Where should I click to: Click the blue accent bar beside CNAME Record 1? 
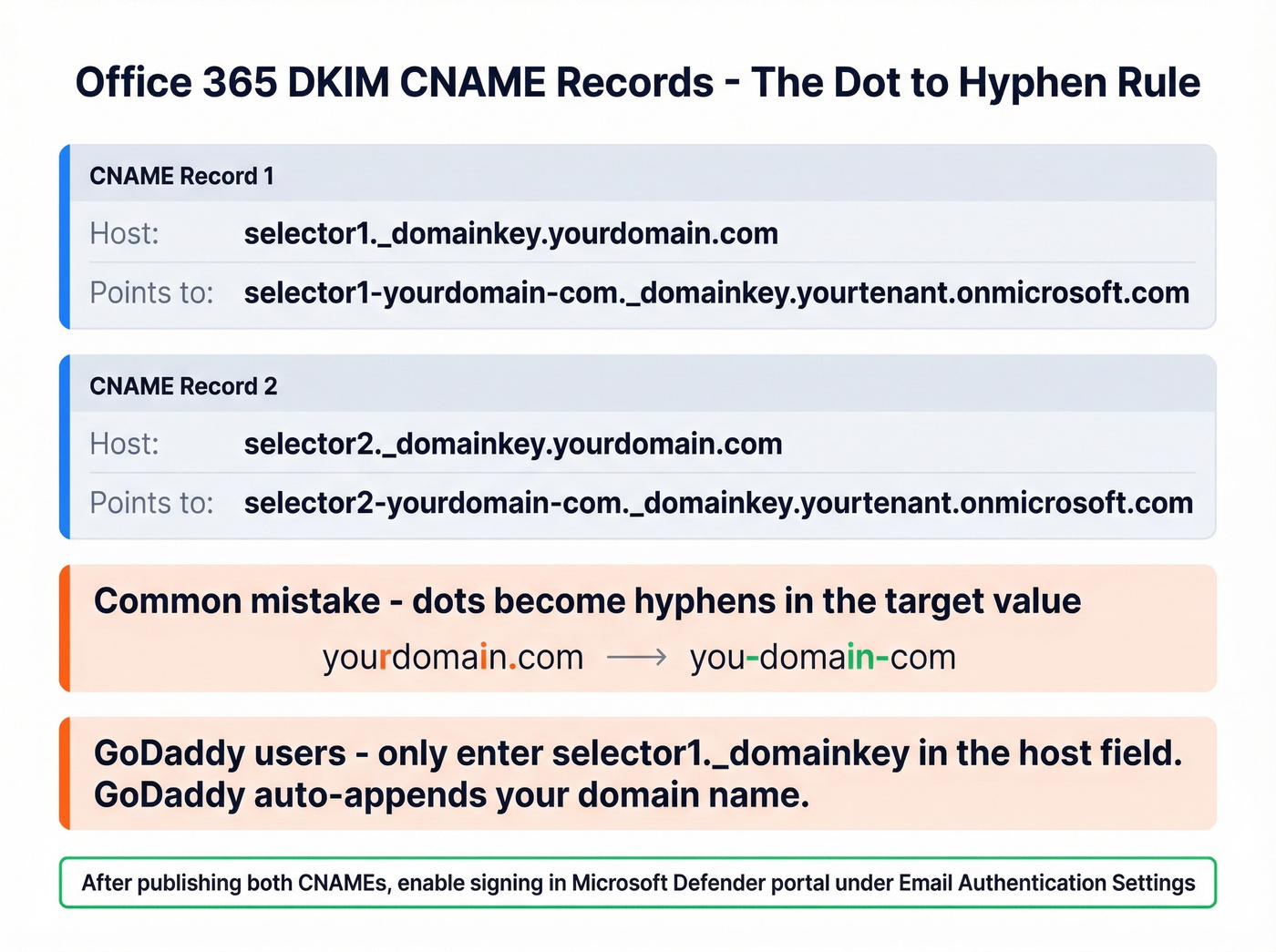coord(67,235)
